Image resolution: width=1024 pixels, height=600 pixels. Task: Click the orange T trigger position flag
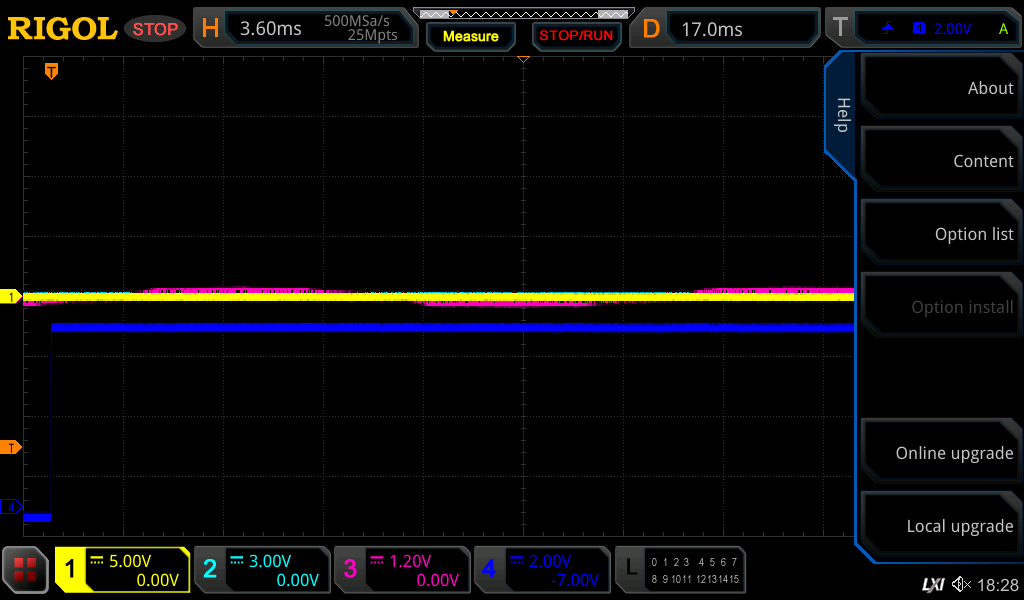(x=51, y=71)
